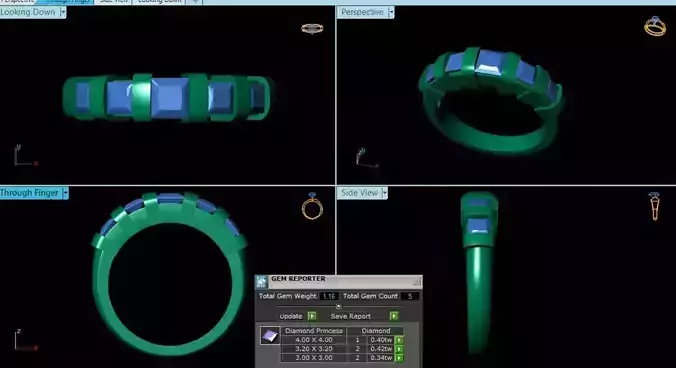The height and width of the screenshot is (368, 676).
Task: Click the Gem Reporter title bar
Action: coord(339,281)
